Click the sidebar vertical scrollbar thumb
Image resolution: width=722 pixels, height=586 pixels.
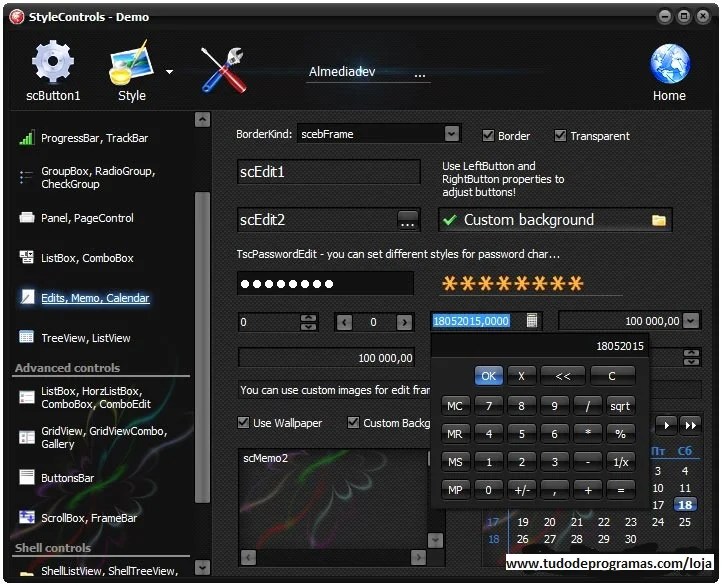(203, 348)
